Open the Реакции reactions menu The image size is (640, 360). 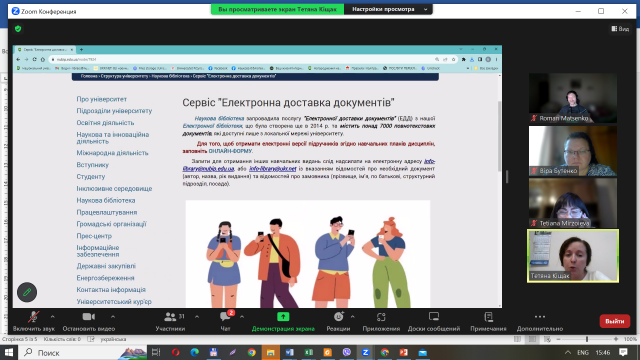338,321
